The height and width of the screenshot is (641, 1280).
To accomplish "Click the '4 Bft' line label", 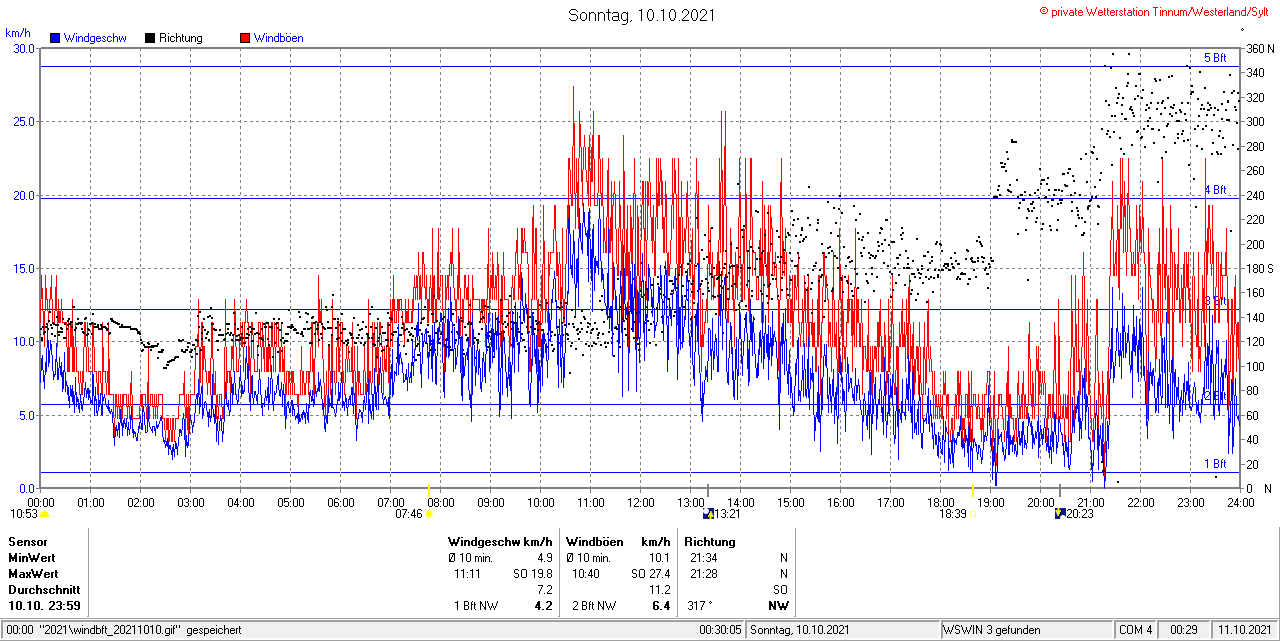I will tap(1215, 189).
